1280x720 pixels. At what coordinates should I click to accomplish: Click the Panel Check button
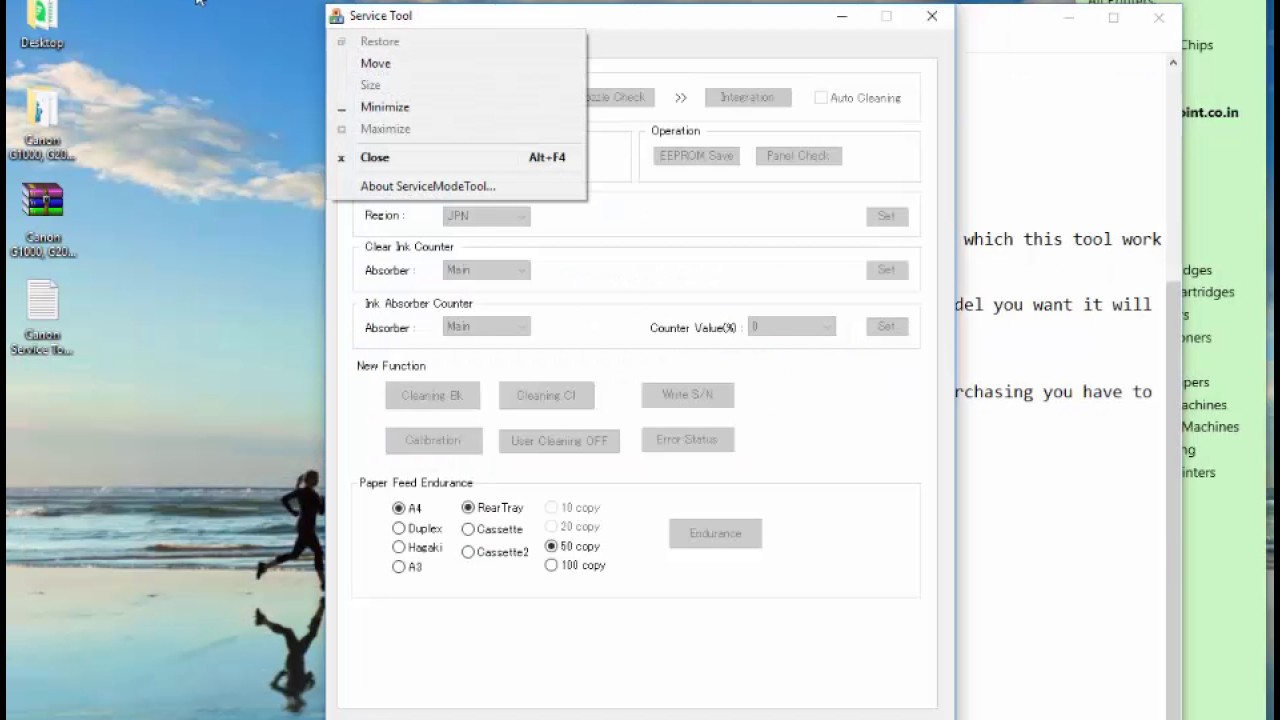798,156
